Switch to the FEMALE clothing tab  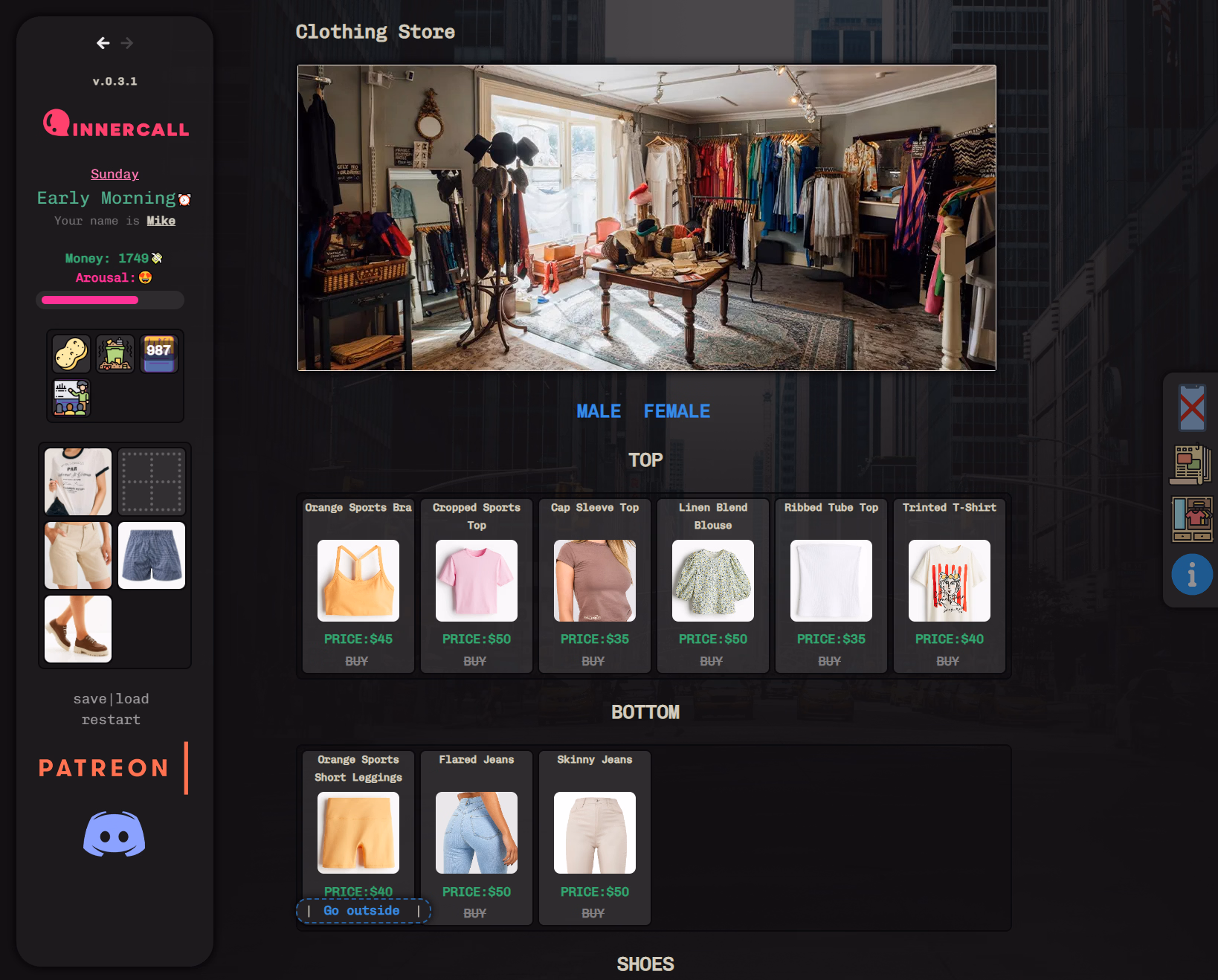pyautogui.click(x=677, y=411)
